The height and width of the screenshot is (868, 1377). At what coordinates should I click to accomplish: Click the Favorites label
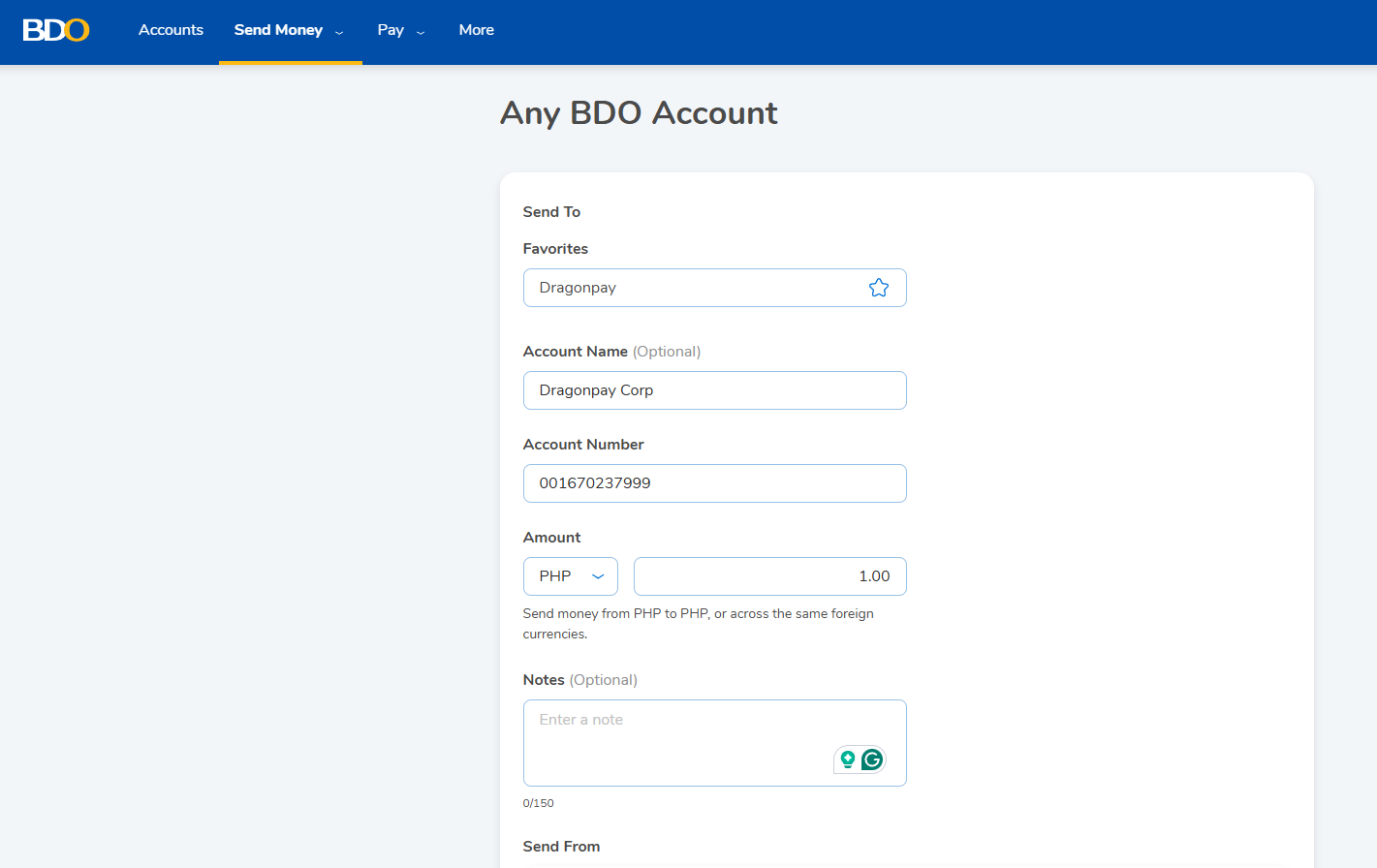pyautogui.click(x=555, y=249)
